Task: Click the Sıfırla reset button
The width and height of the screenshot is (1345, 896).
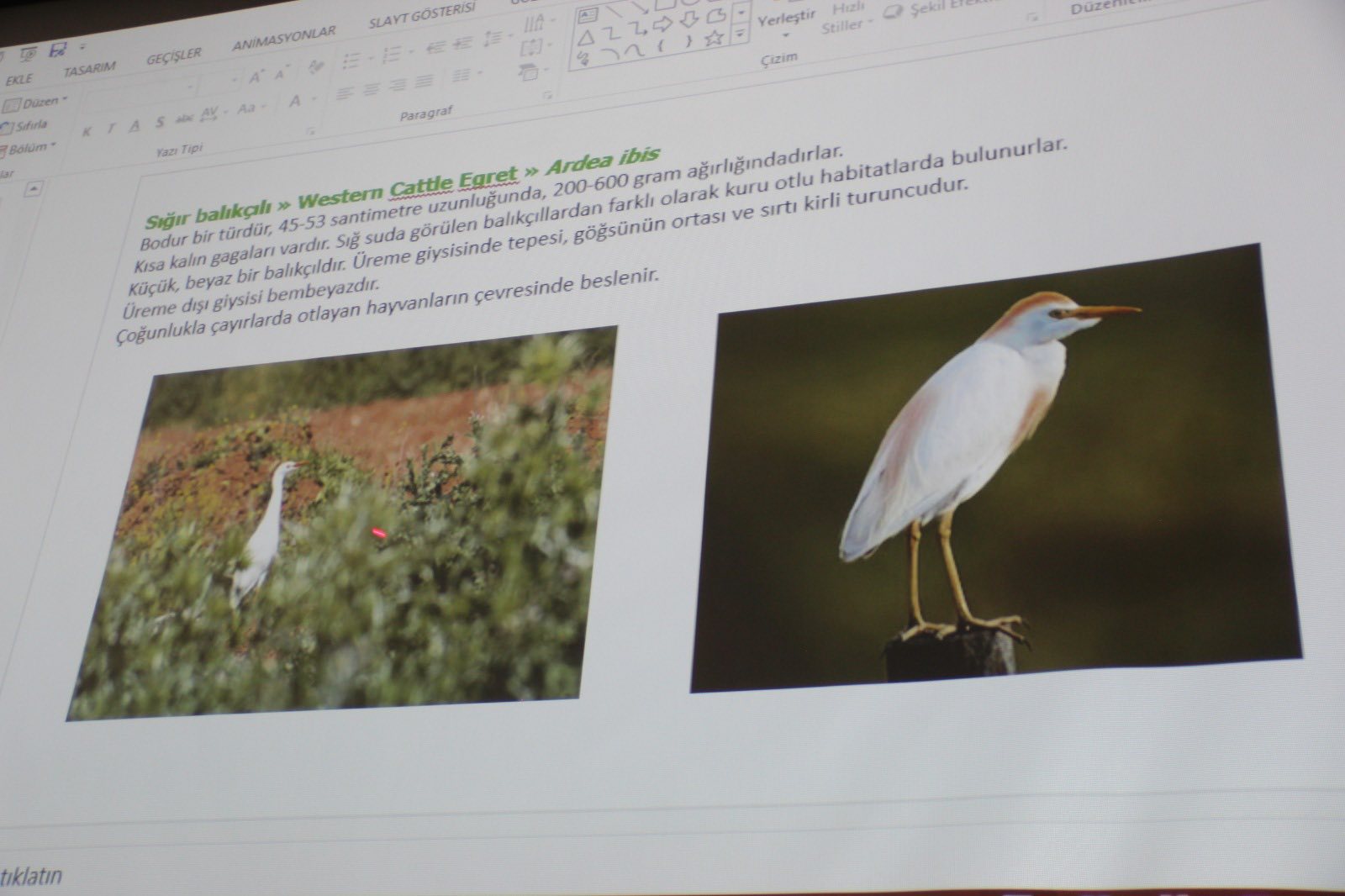Action: coord(25,127)
